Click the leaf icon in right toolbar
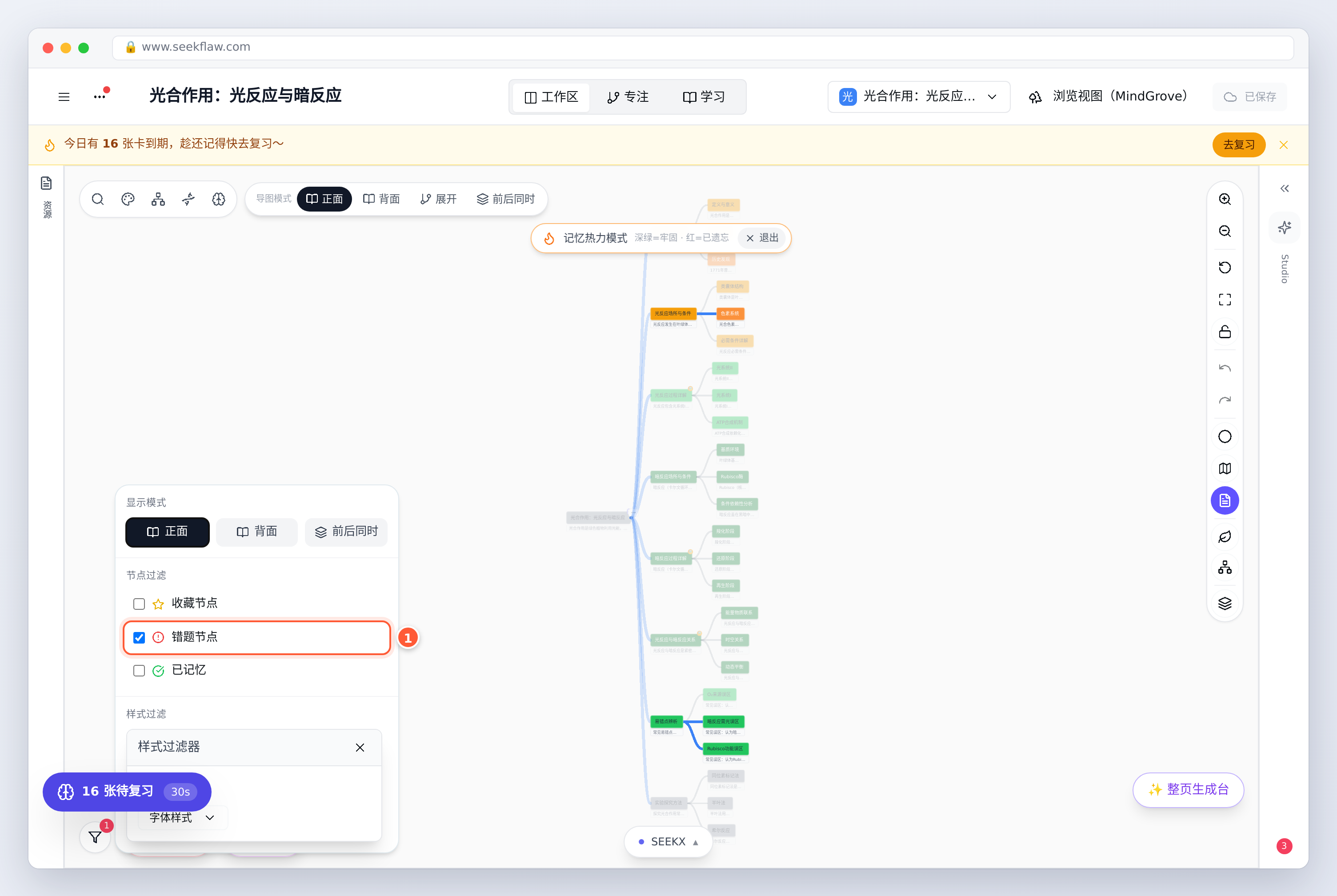Screen dimensions: 1337x896 1225,536
